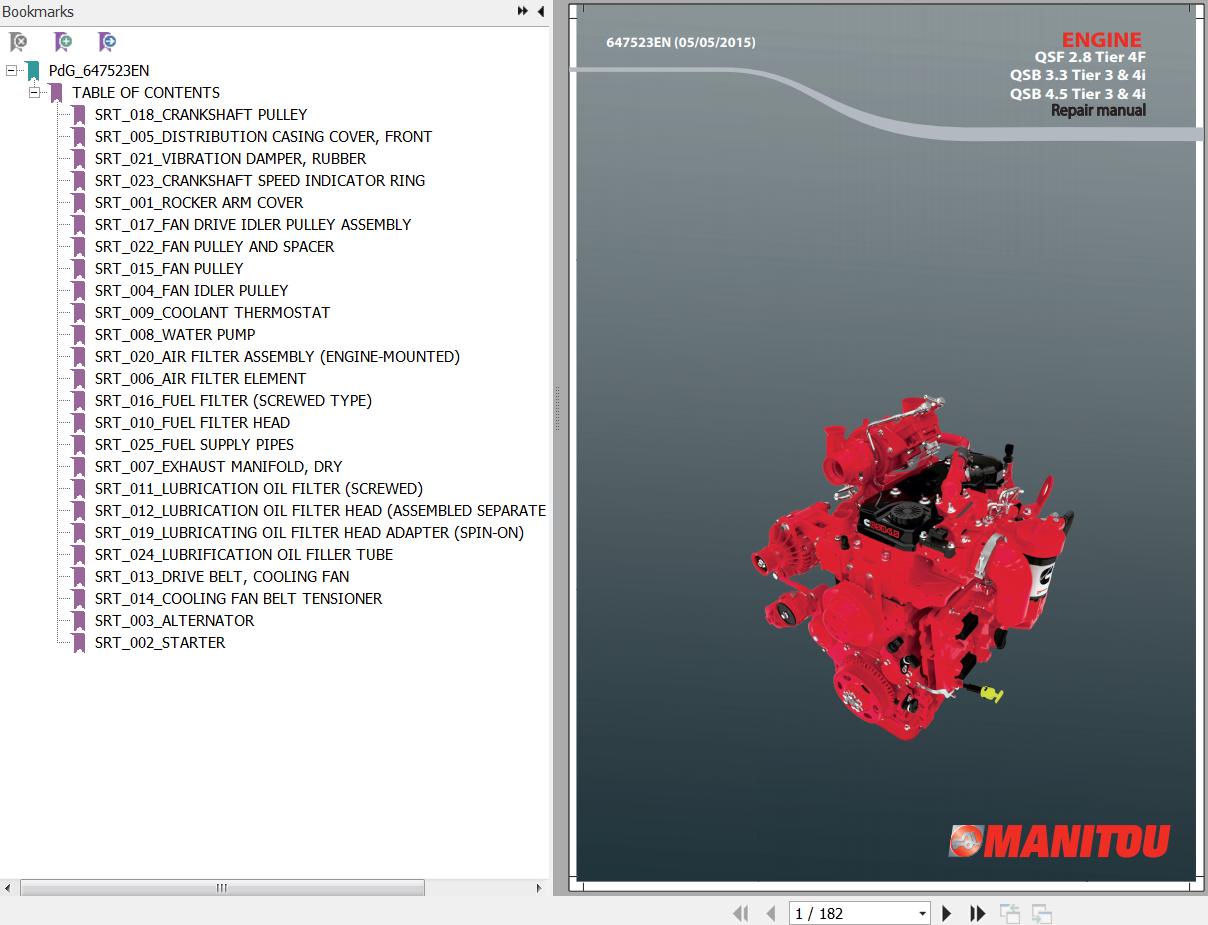
Task: Click the 647523EN (05/05/2015) document reference
Action: [681, 43]
